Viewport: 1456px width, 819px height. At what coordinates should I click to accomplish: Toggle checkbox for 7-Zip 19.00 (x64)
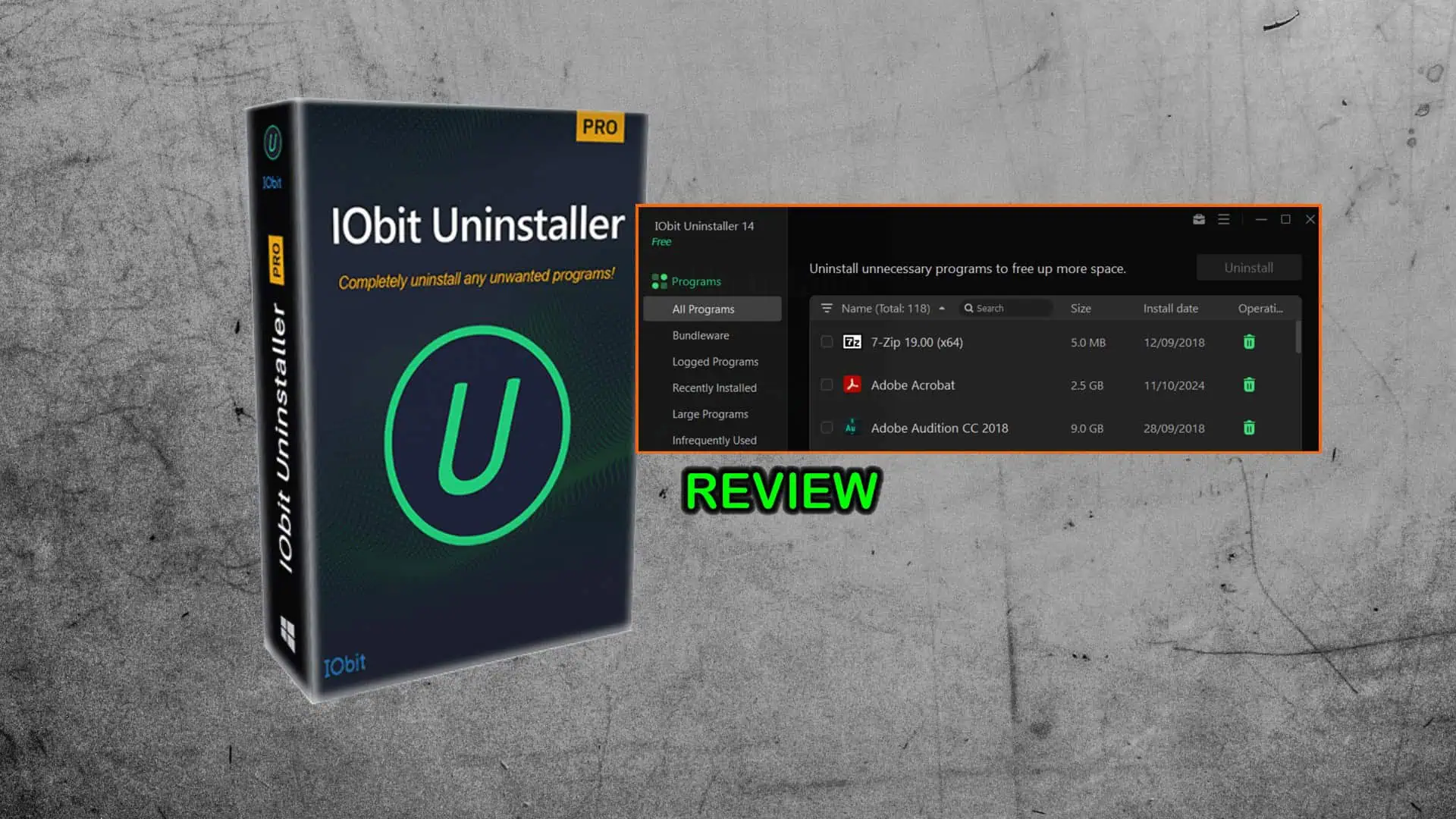point(826,342)
